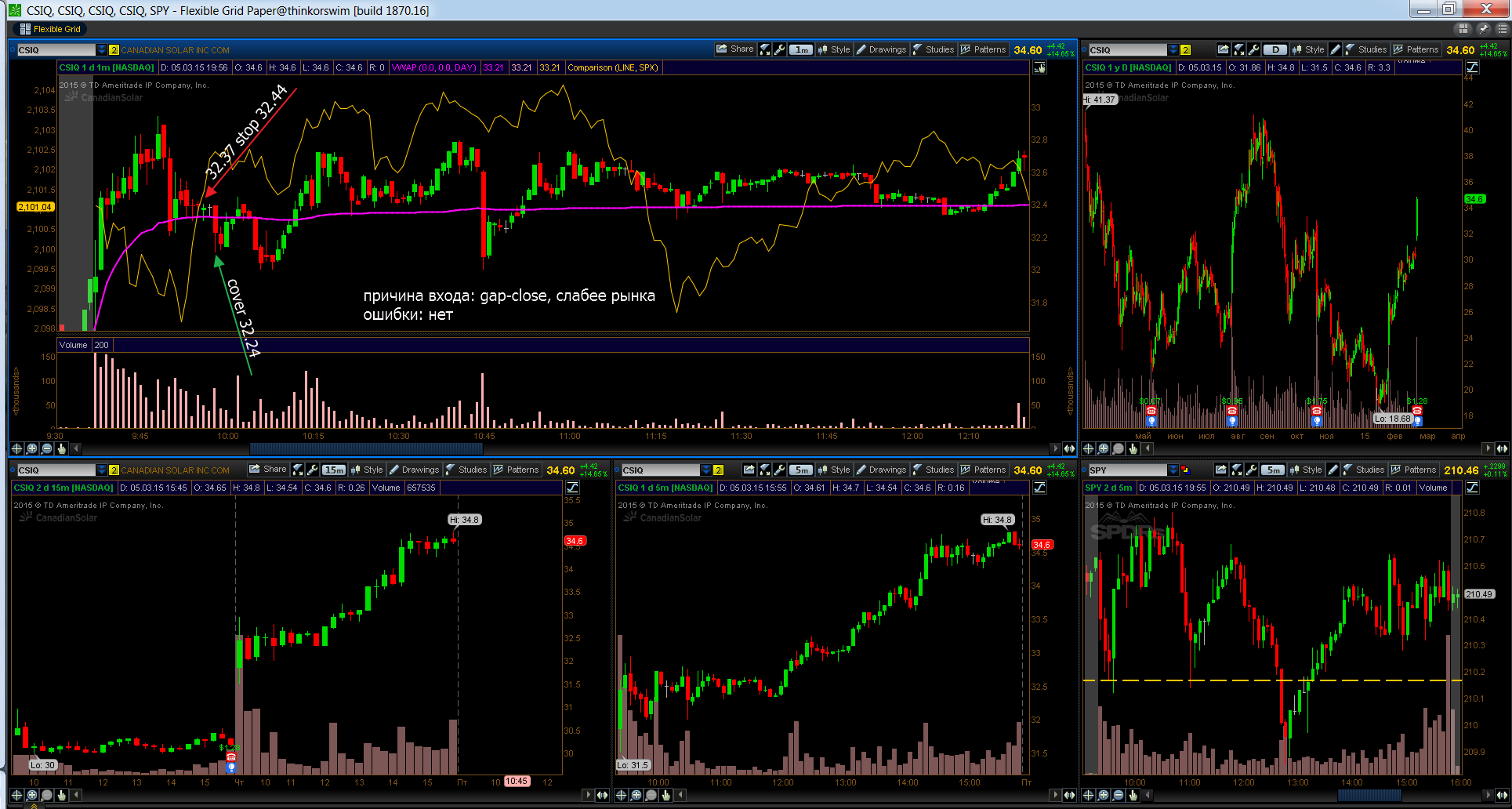Open Patterns menu in CSIQ 5m chart

point(984,470)
